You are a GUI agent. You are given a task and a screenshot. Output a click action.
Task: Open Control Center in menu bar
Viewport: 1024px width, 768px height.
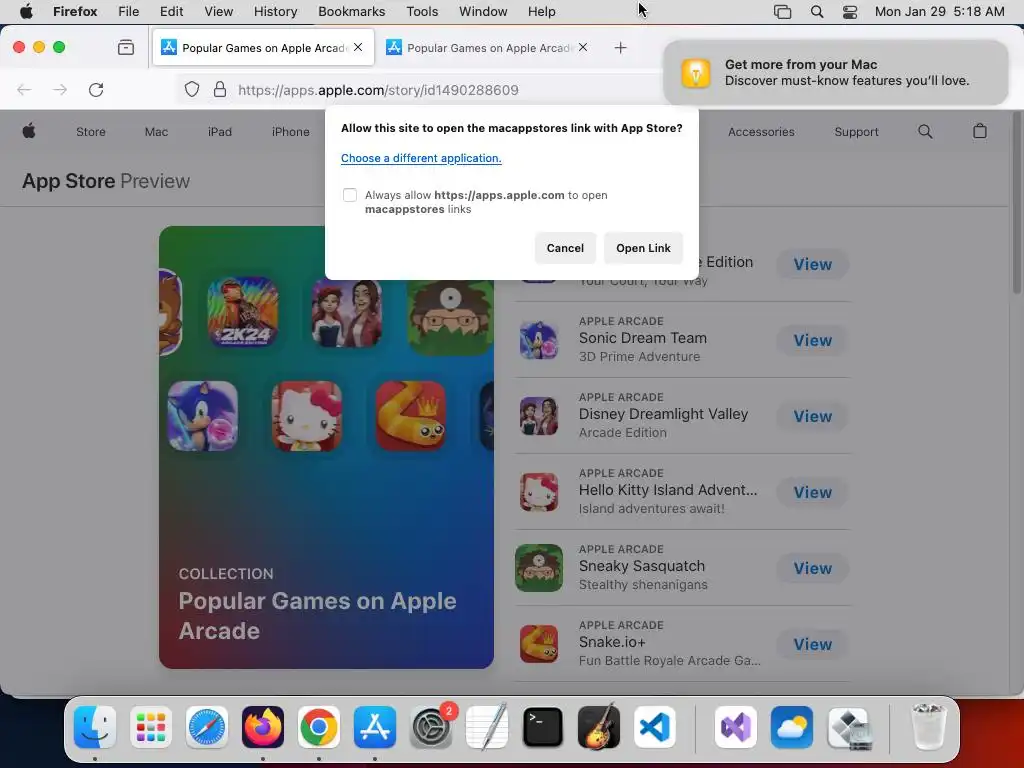tap(850, 12)
